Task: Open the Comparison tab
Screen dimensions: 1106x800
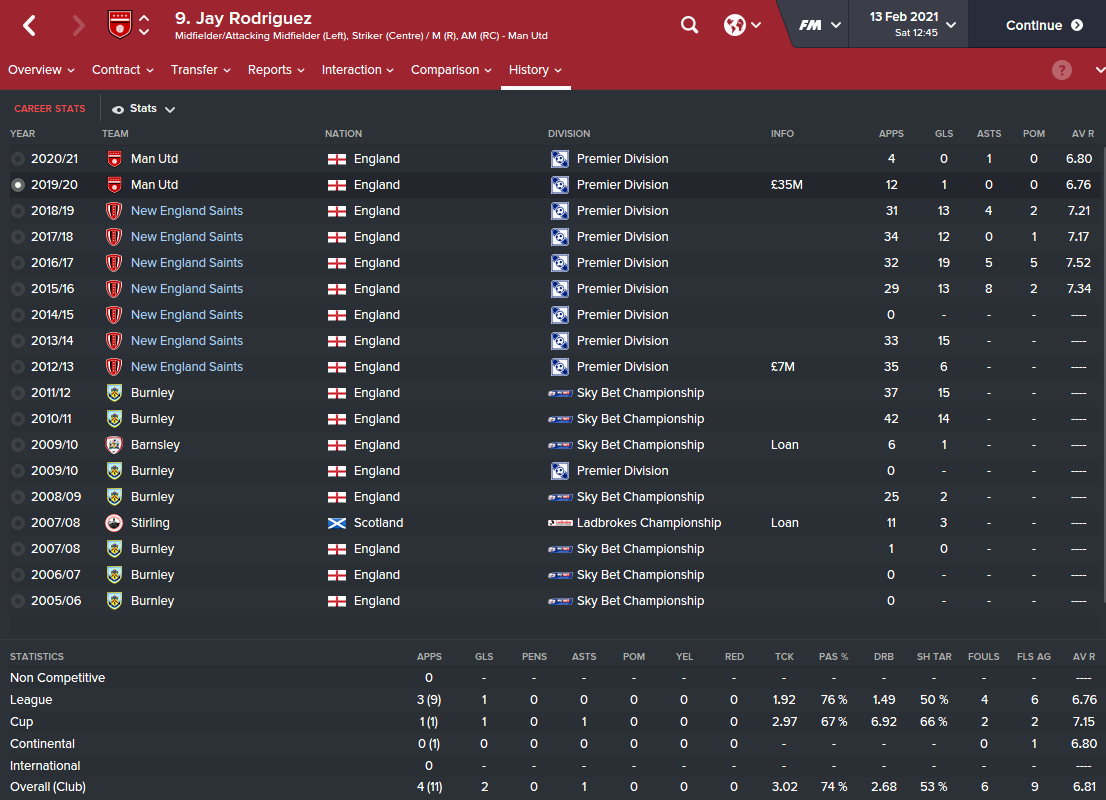Action: pos(451,70)
